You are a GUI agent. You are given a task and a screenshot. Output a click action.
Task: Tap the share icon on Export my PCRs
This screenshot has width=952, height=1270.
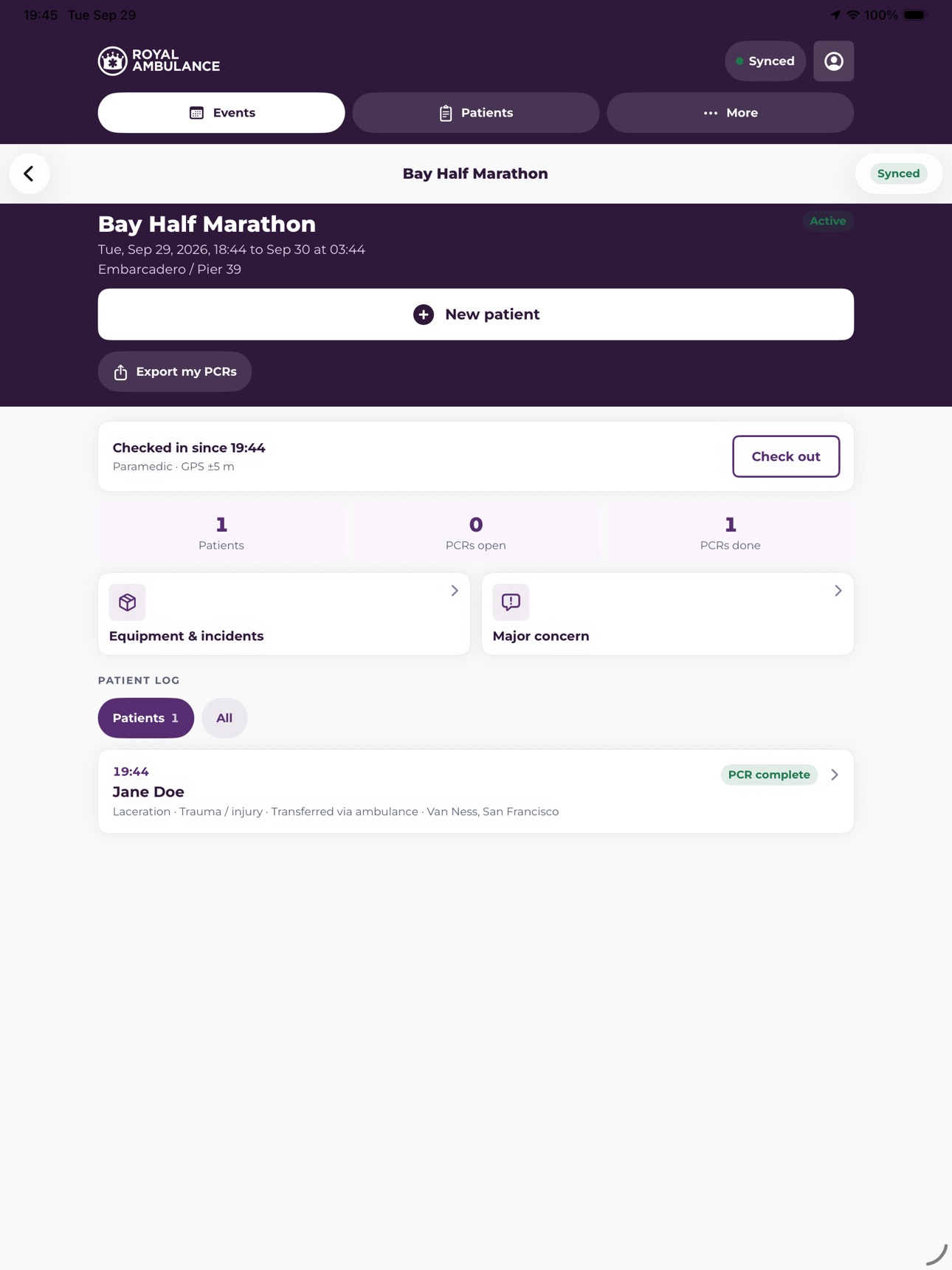(x=120, y=372)
